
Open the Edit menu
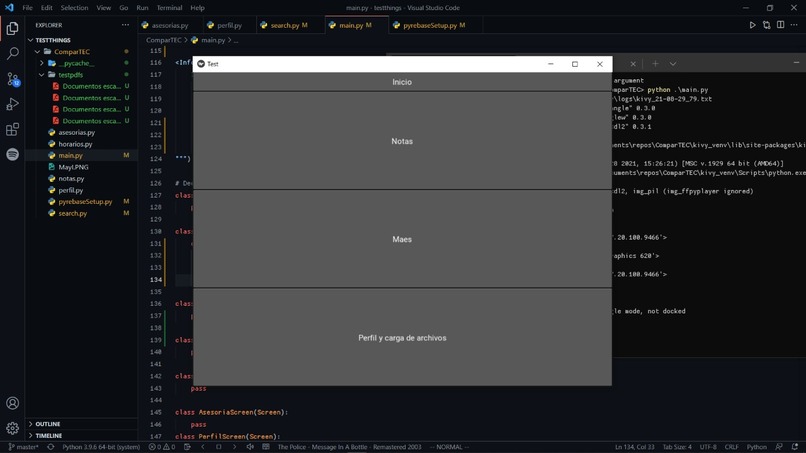[x=47, y=8]
